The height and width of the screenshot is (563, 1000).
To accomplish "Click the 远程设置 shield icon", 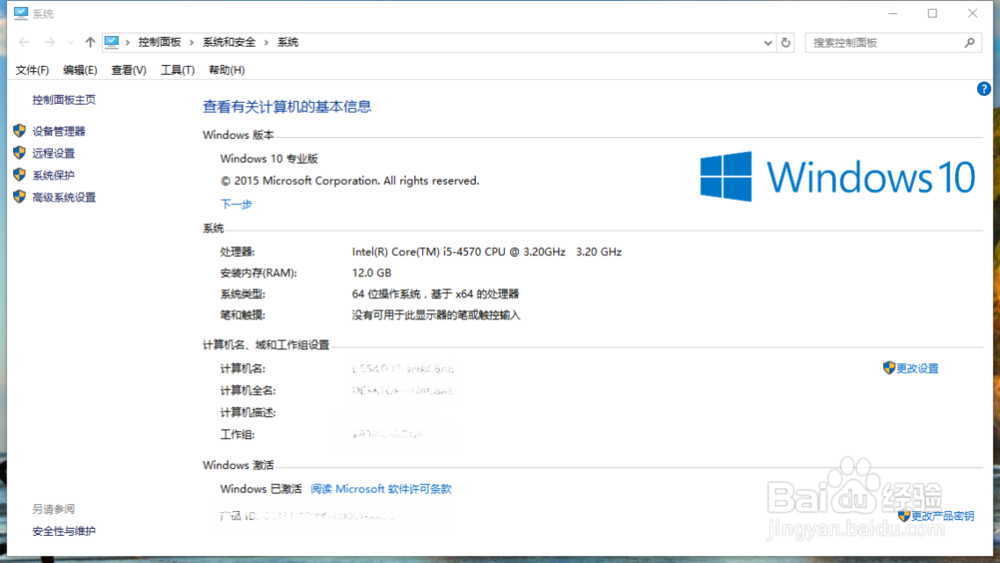I will tap(19, 153).
